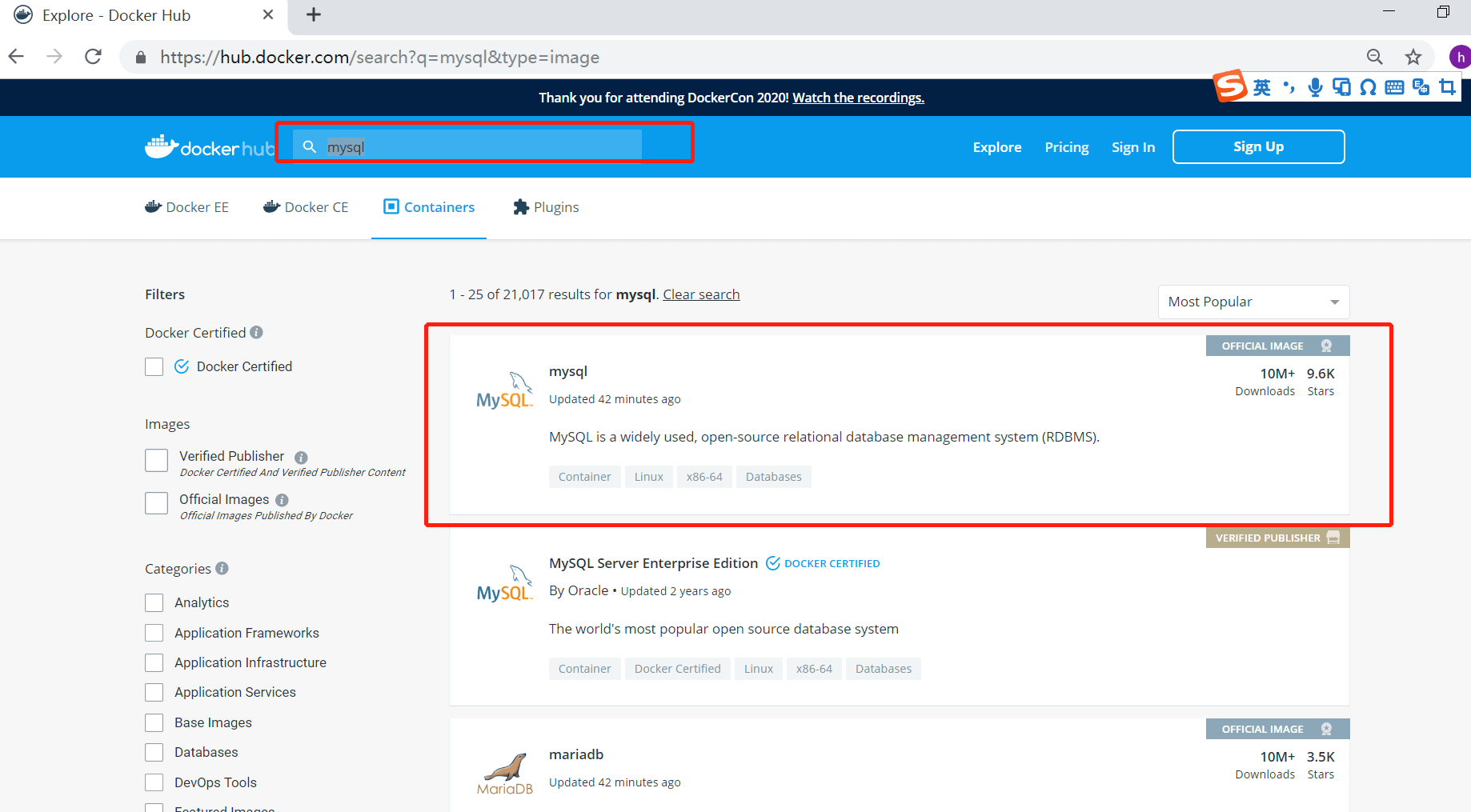Viewport: 1471px width, 812px height.
Task: Open the Most Popular sort dropdown
Action: 1253,302
